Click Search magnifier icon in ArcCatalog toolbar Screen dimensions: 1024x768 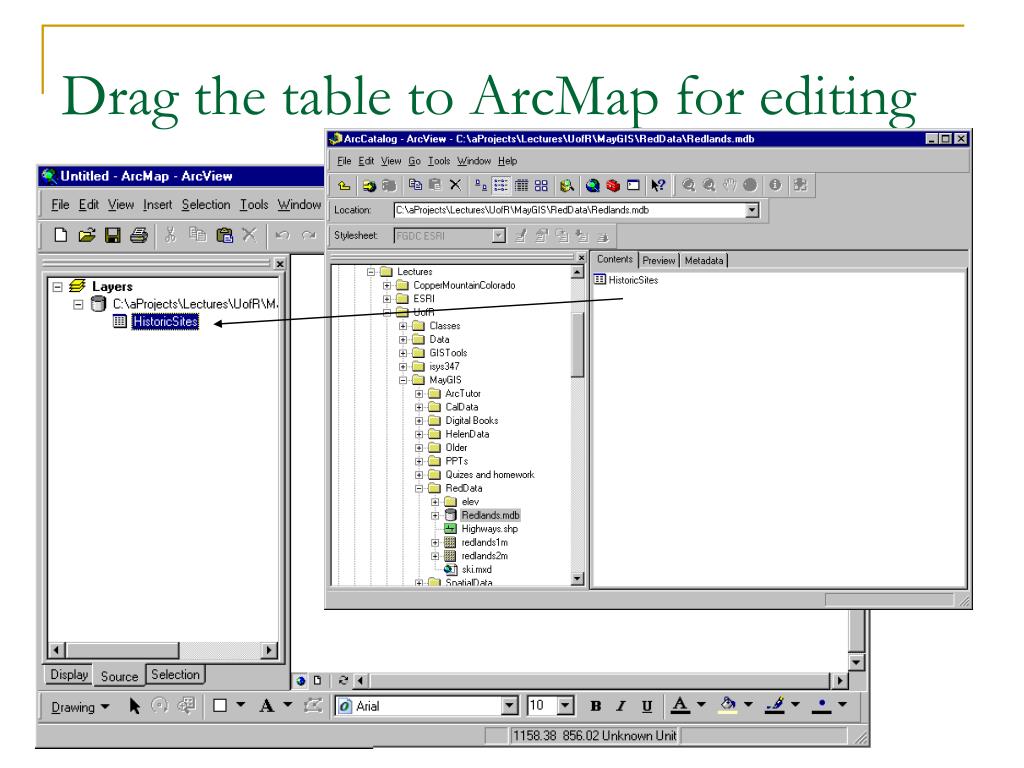[566, 185]
